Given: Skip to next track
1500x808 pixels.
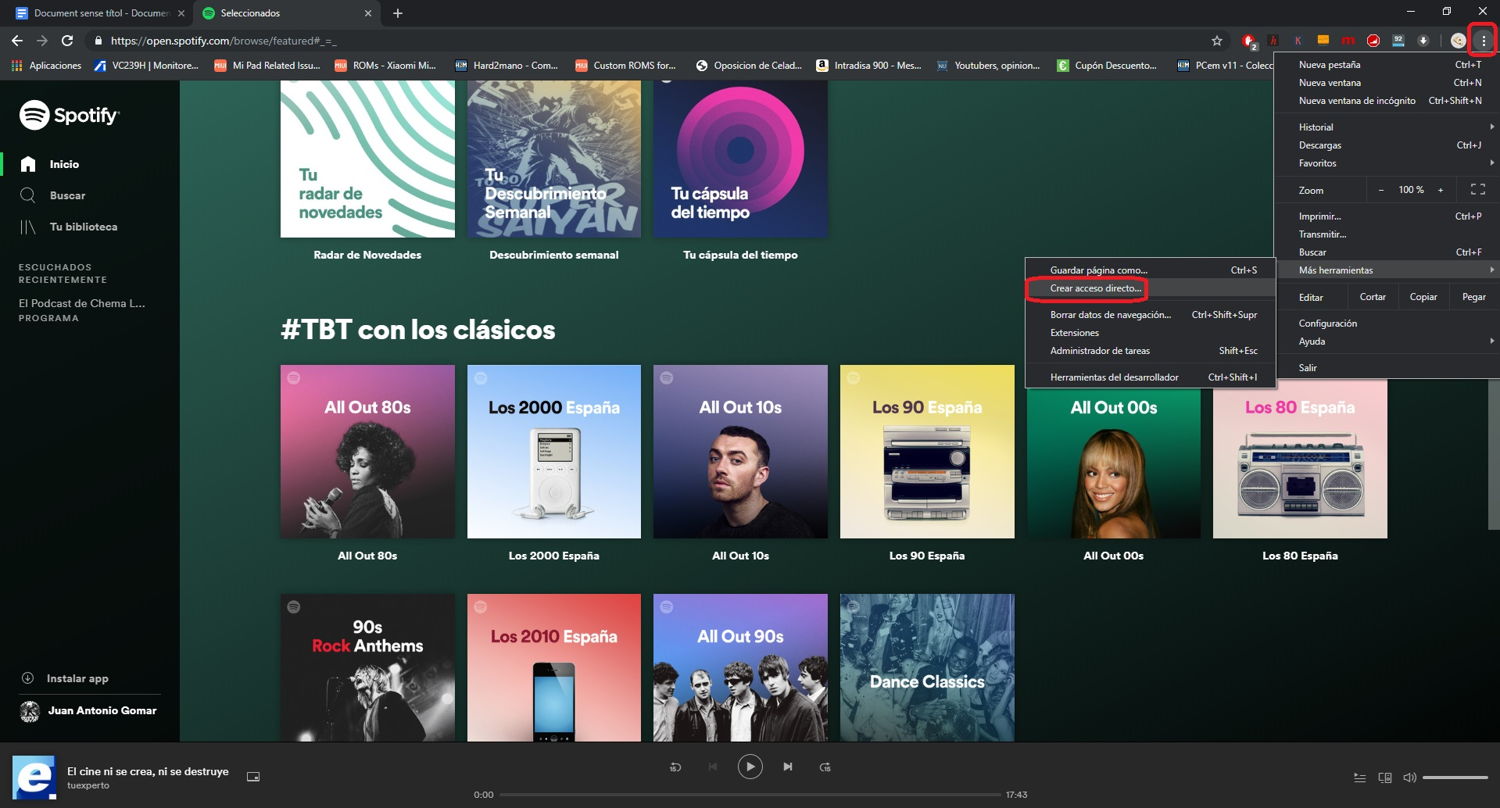Looking at the screenshot, I should [x=788, y=767].
